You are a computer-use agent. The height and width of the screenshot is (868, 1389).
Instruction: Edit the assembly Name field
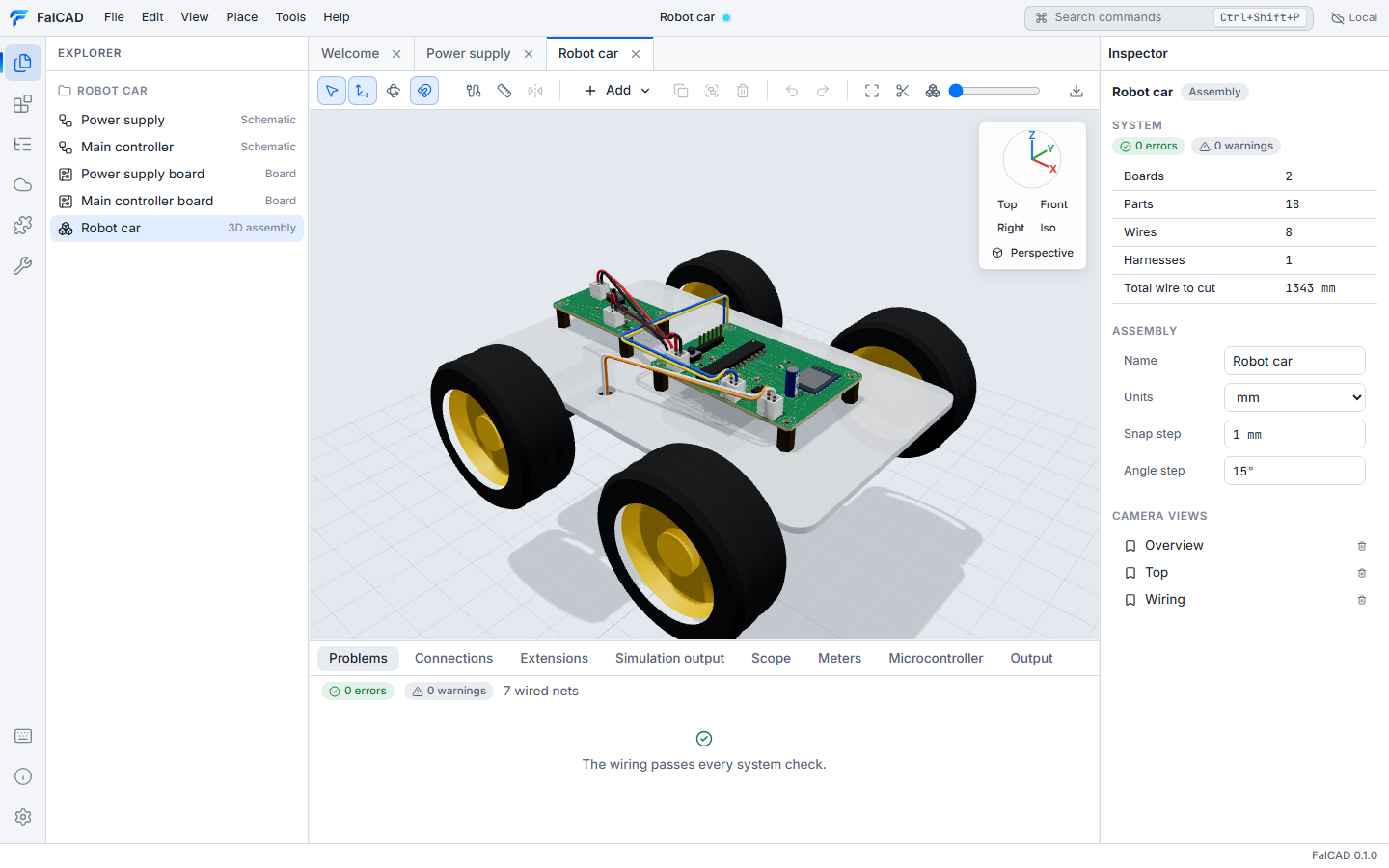coord(1294,361)
